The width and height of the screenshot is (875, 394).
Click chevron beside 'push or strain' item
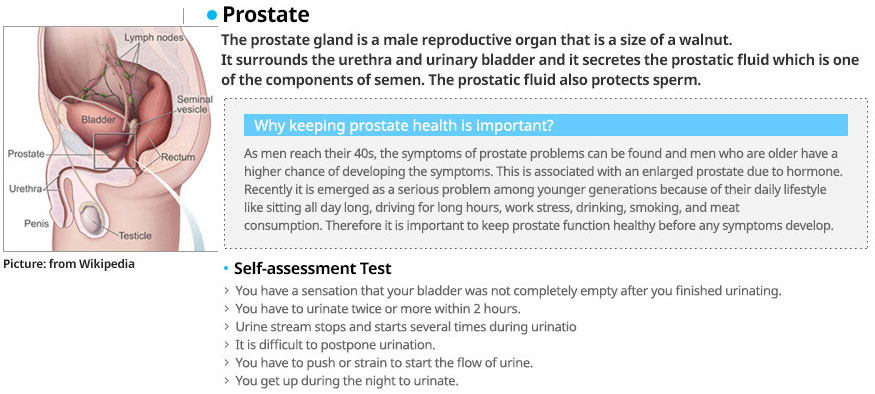point(227,363)
